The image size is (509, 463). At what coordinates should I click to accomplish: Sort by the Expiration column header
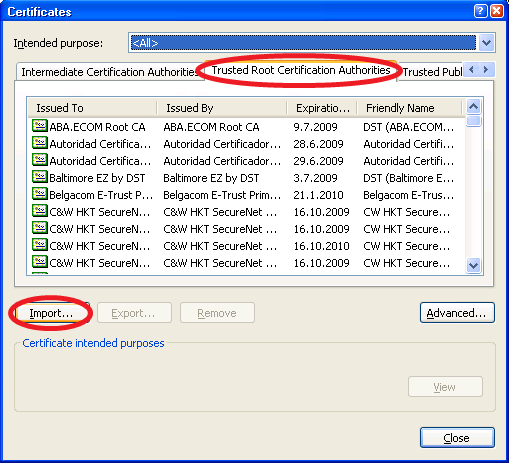[x=322, y=108]
